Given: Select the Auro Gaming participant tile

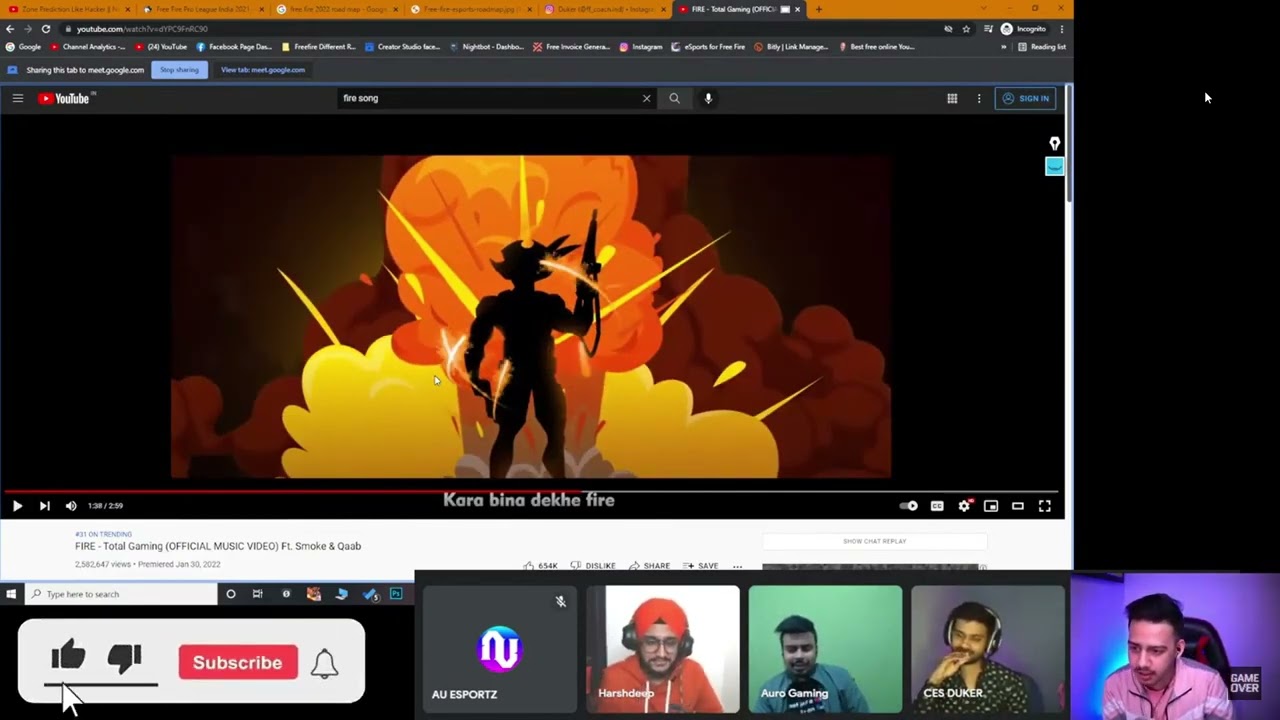Looking at the screenshot, I should point(825,649).
